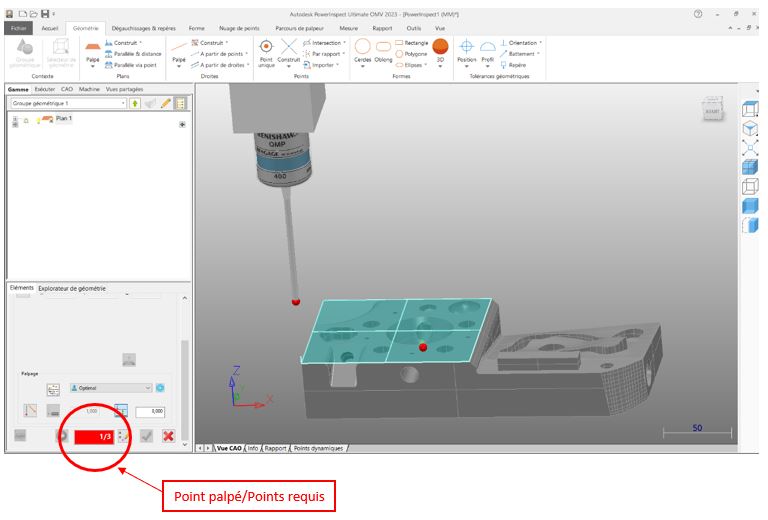The image size is (768, 520).
Task: Click the Position tolerance icon
Action: coord(466,51)
